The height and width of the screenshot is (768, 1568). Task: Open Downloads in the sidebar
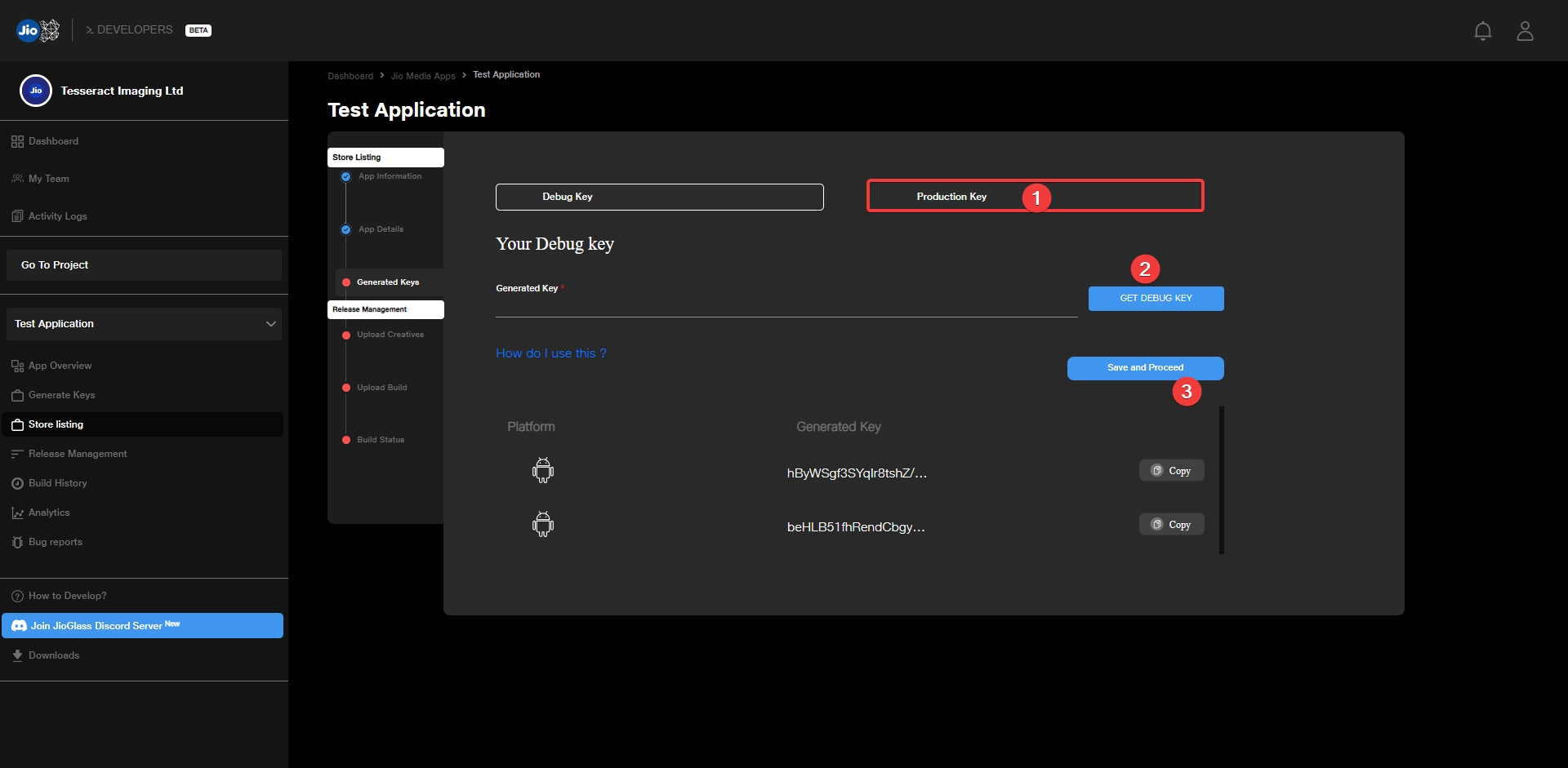(x=54, y=655)
